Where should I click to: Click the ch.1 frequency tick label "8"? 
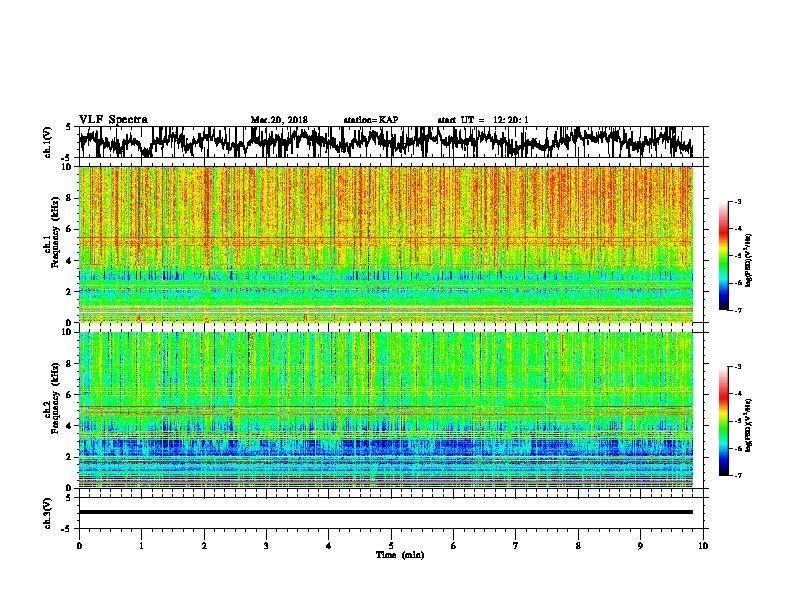[70, 198]
